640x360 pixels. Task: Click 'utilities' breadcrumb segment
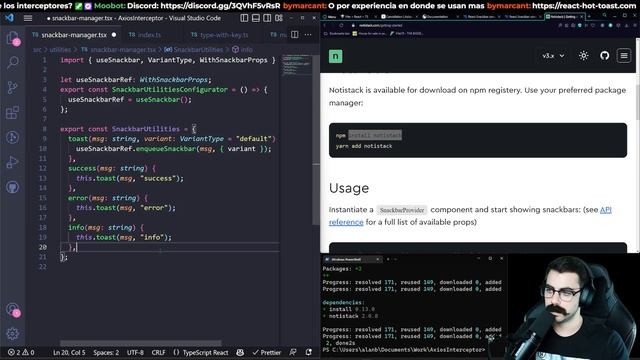tap(60, 49)
